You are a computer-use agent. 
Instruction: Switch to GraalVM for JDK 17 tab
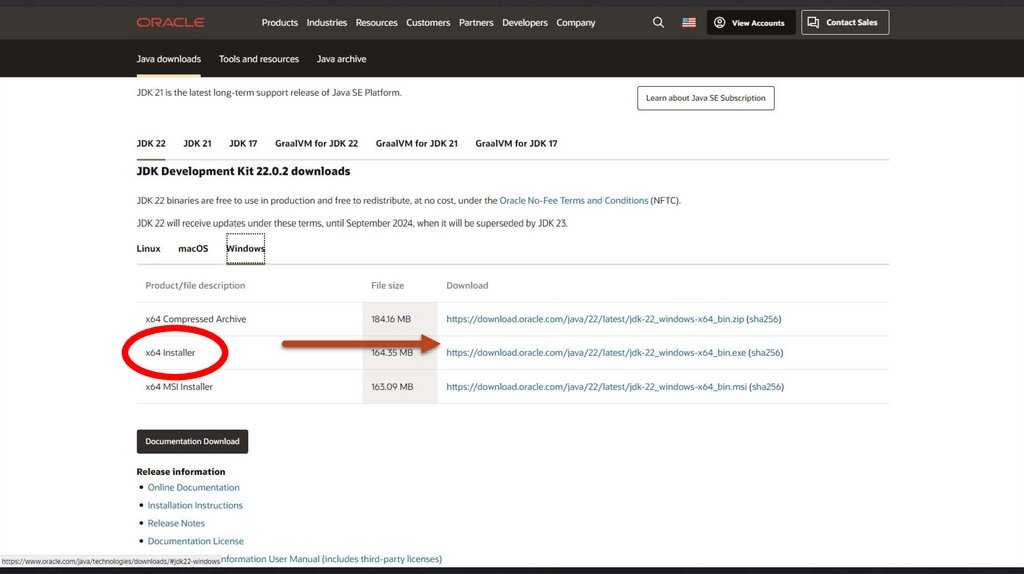coord(516,143)
